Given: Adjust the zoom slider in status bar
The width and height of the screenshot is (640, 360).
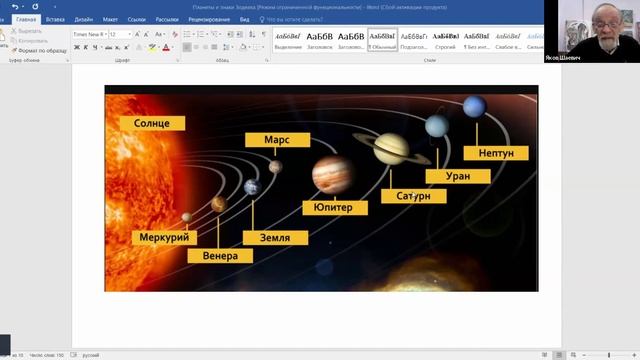Looking at the screenshot, I should (x=609, y=355).
